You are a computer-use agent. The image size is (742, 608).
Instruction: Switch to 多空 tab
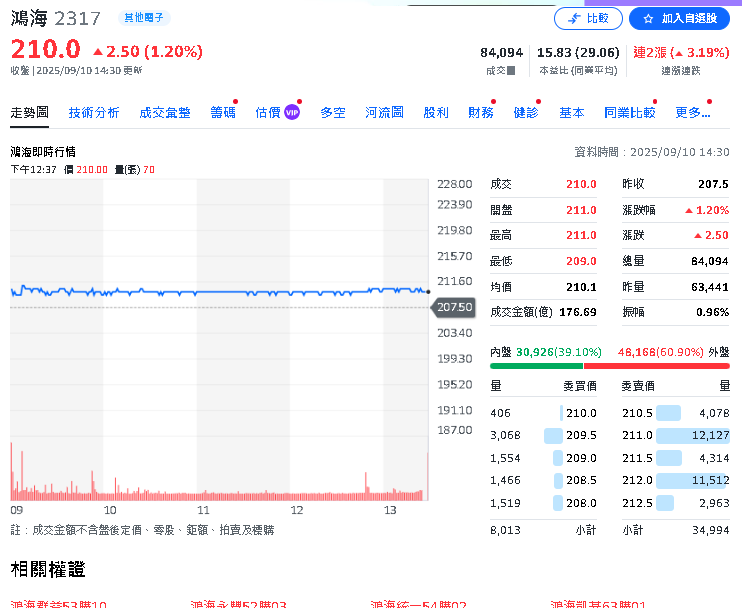[333, 113]
